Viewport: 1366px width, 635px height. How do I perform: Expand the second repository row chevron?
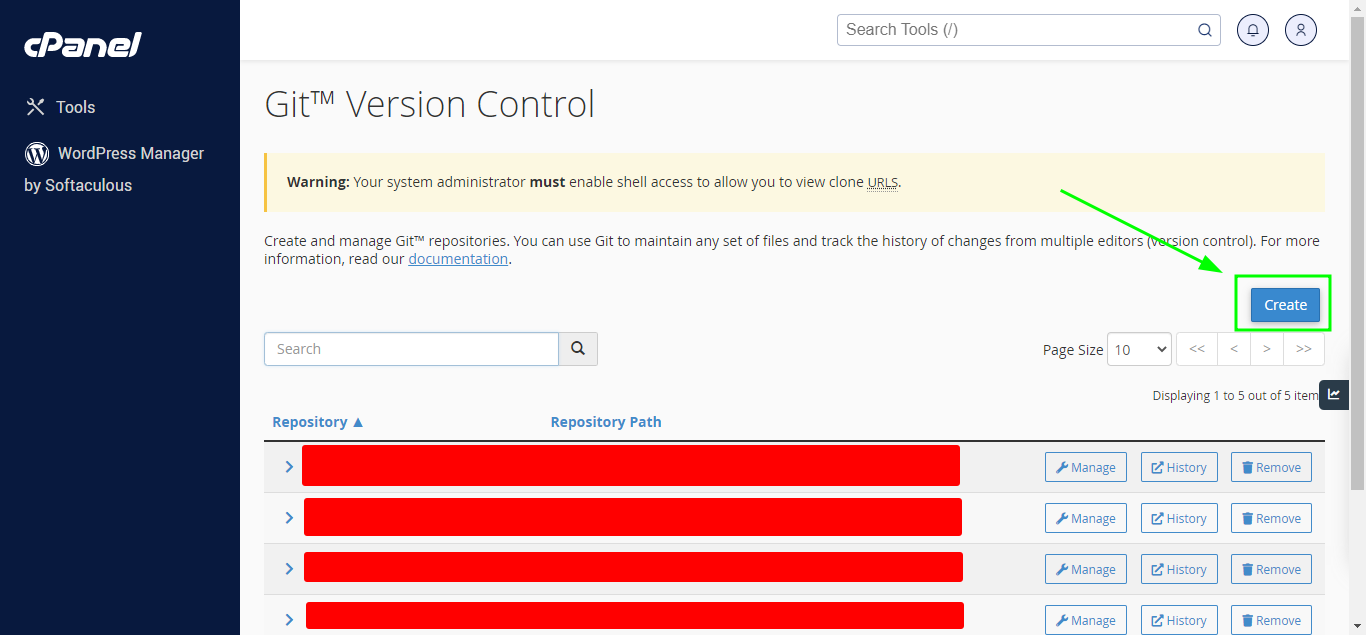(x=289, y=518)
